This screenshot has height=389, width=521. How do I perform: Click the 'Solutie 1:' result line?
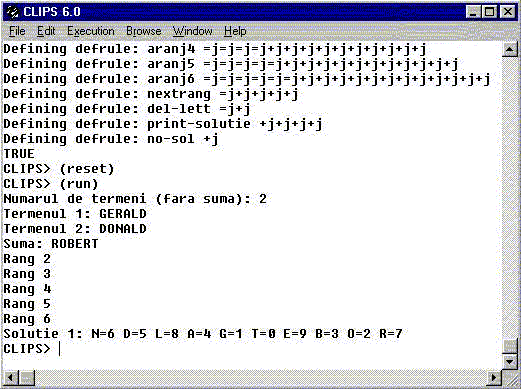pyautogui.click(x=203, y=334)
